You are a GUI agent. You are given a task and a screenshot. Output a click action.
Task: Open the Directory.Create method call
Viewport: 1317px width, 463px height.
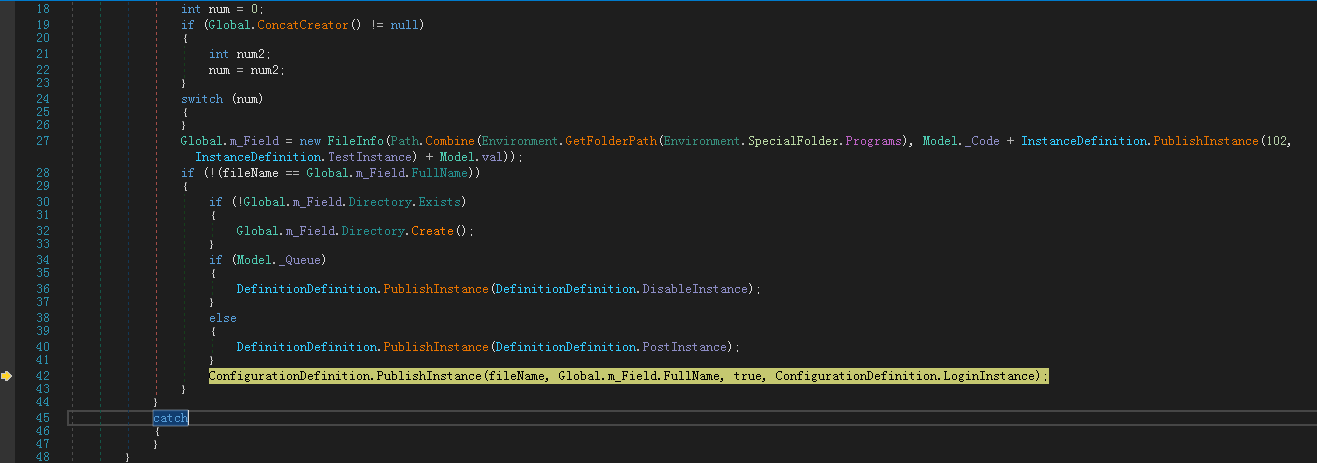(432, 230)
